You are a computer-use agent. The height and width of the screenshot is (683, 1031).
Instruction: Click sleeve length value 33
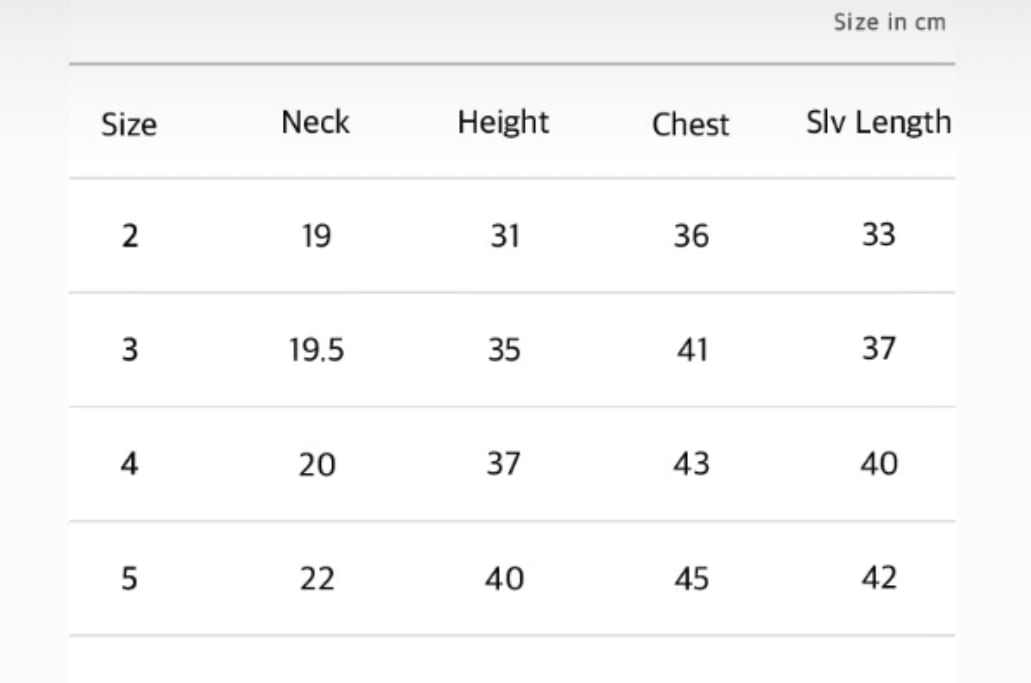[878, 236]
